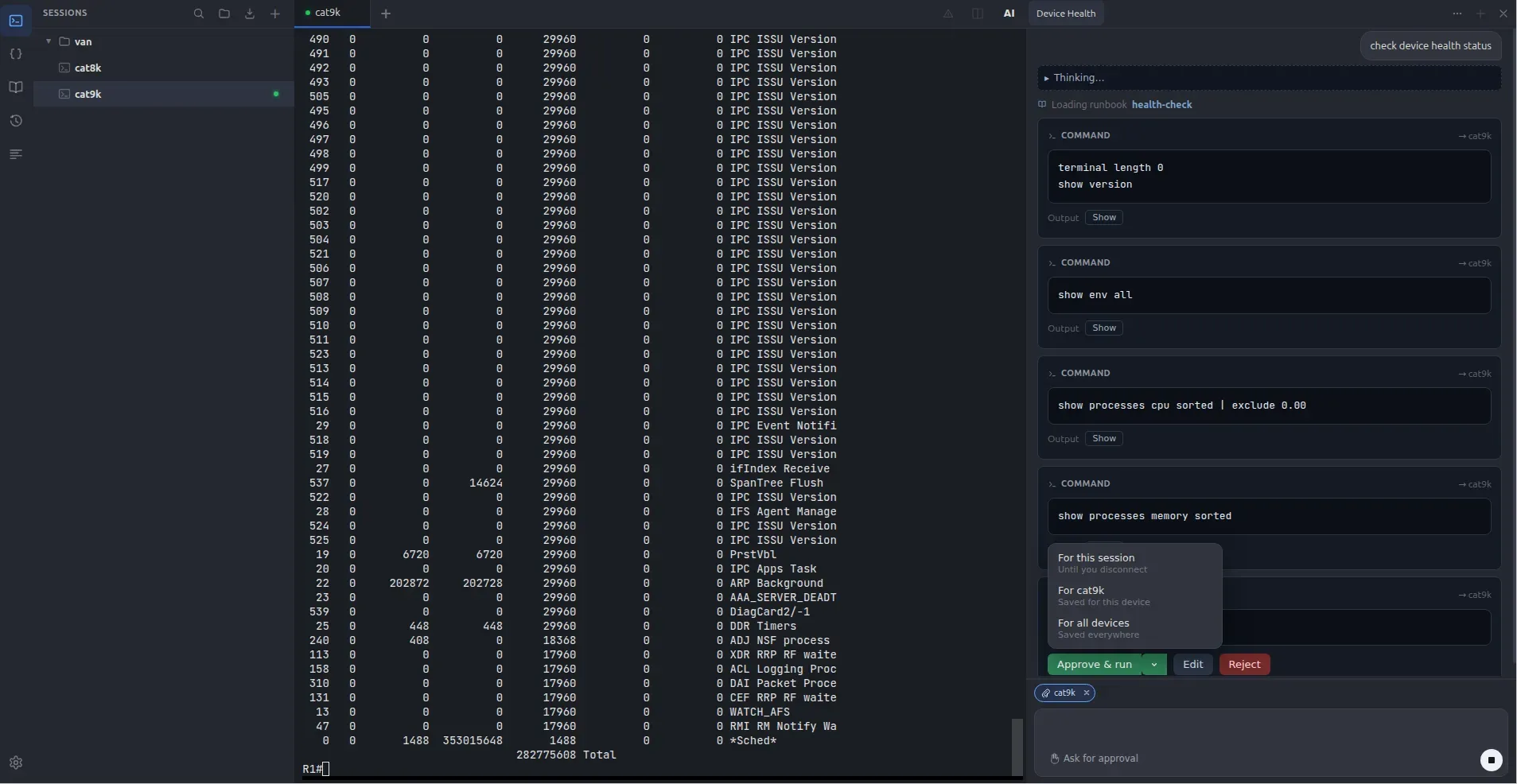Image resolution: width=1517 pixels, height=784 pixels.
Task: Remove the cat9k chip with its x
Action: pyautogui.click(x=1087, y=693)
